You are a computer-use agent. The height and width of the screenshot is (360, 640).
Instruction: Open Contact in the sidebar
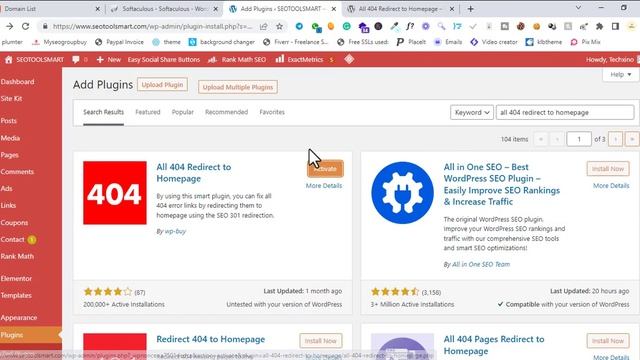pos(13,240)
